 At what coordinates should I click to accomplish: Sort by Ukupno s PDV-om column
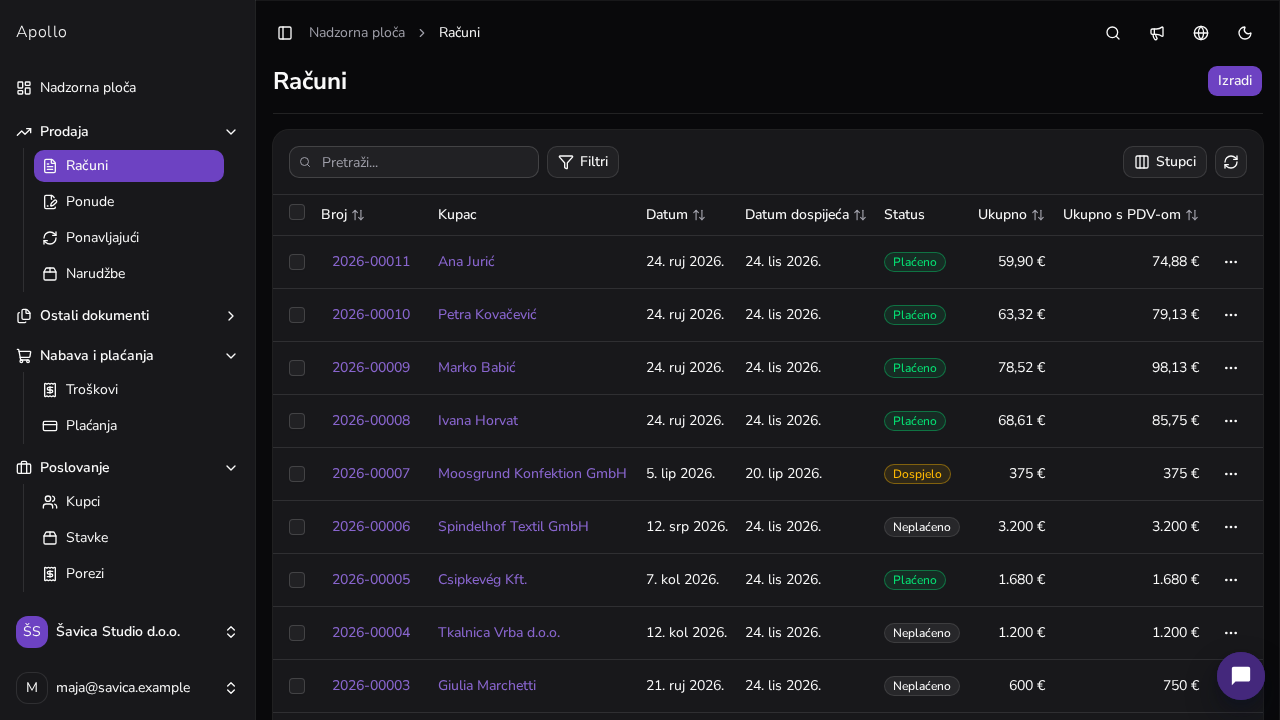(1131, 215)
